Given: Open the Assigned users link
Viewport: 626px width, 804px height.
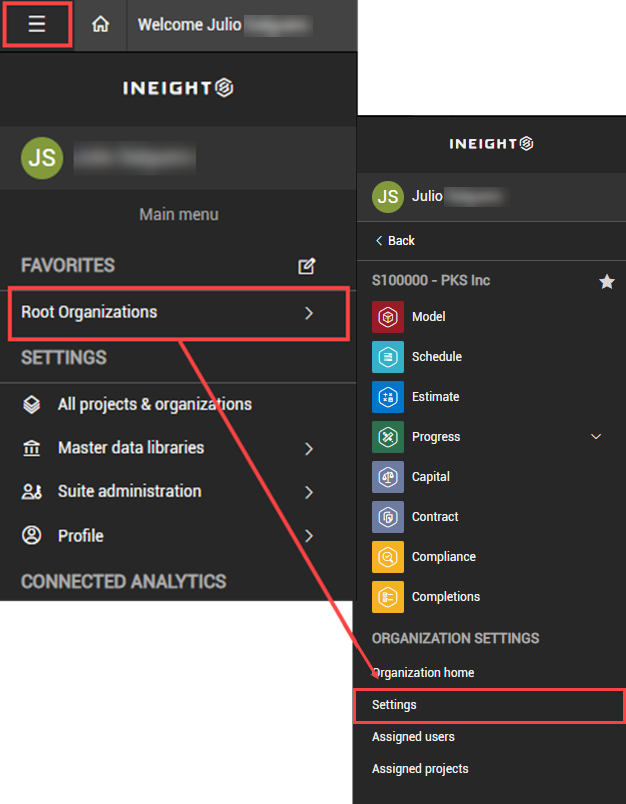Looking at the screenshot, I should tap(413, 737).
